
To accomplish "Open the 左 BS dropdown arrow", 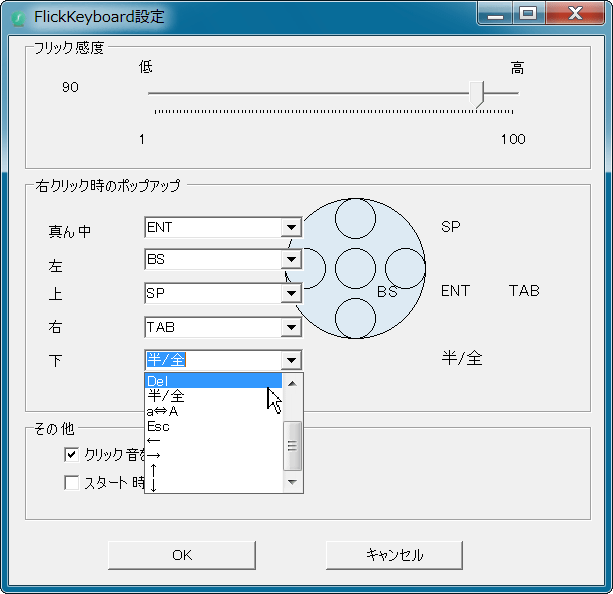I will click(291, 259).
